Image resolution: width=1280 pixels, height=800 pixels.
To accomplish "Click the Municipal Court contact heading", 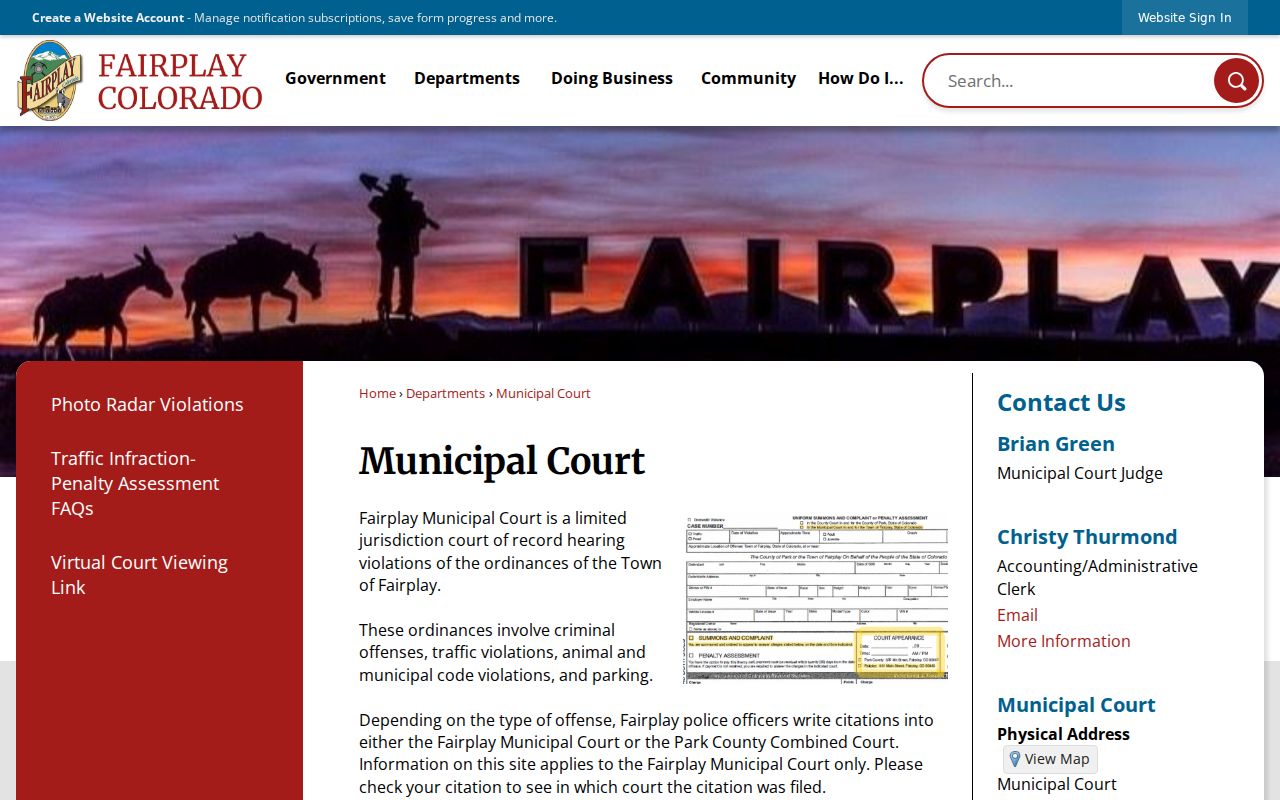I will point(1076,705).
